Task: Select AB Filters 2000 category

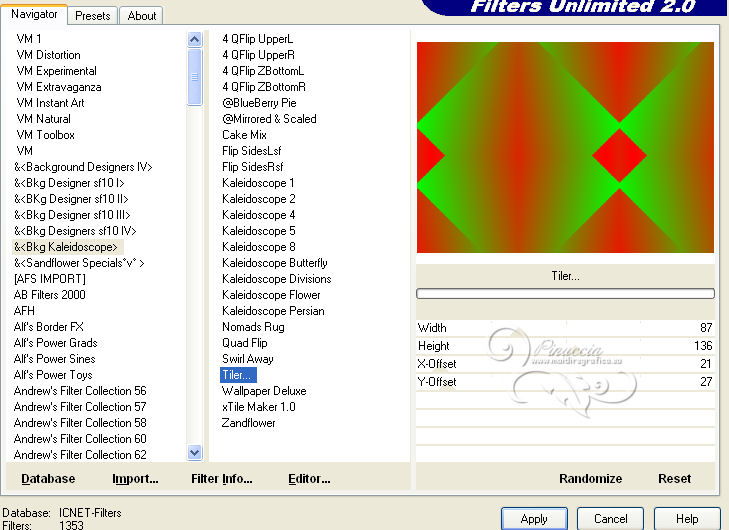Action: tap(50, 295)
